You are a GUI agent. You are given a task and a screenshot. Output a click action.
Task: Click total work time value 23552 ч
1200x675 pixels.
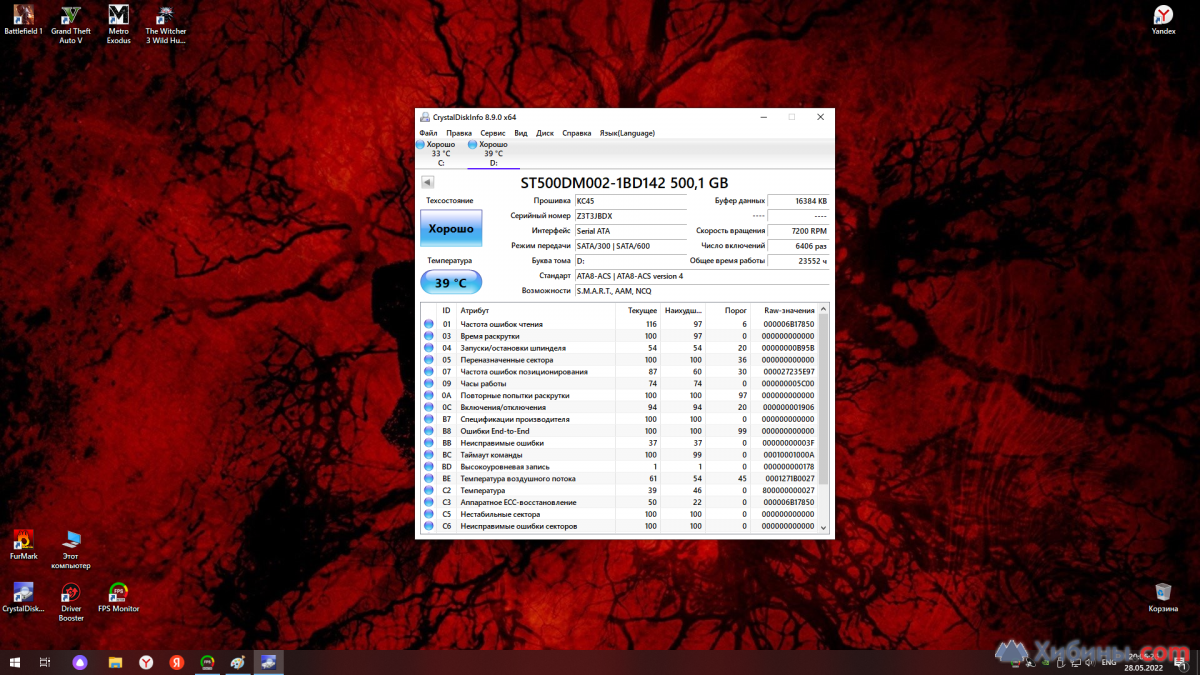[798, 261]
